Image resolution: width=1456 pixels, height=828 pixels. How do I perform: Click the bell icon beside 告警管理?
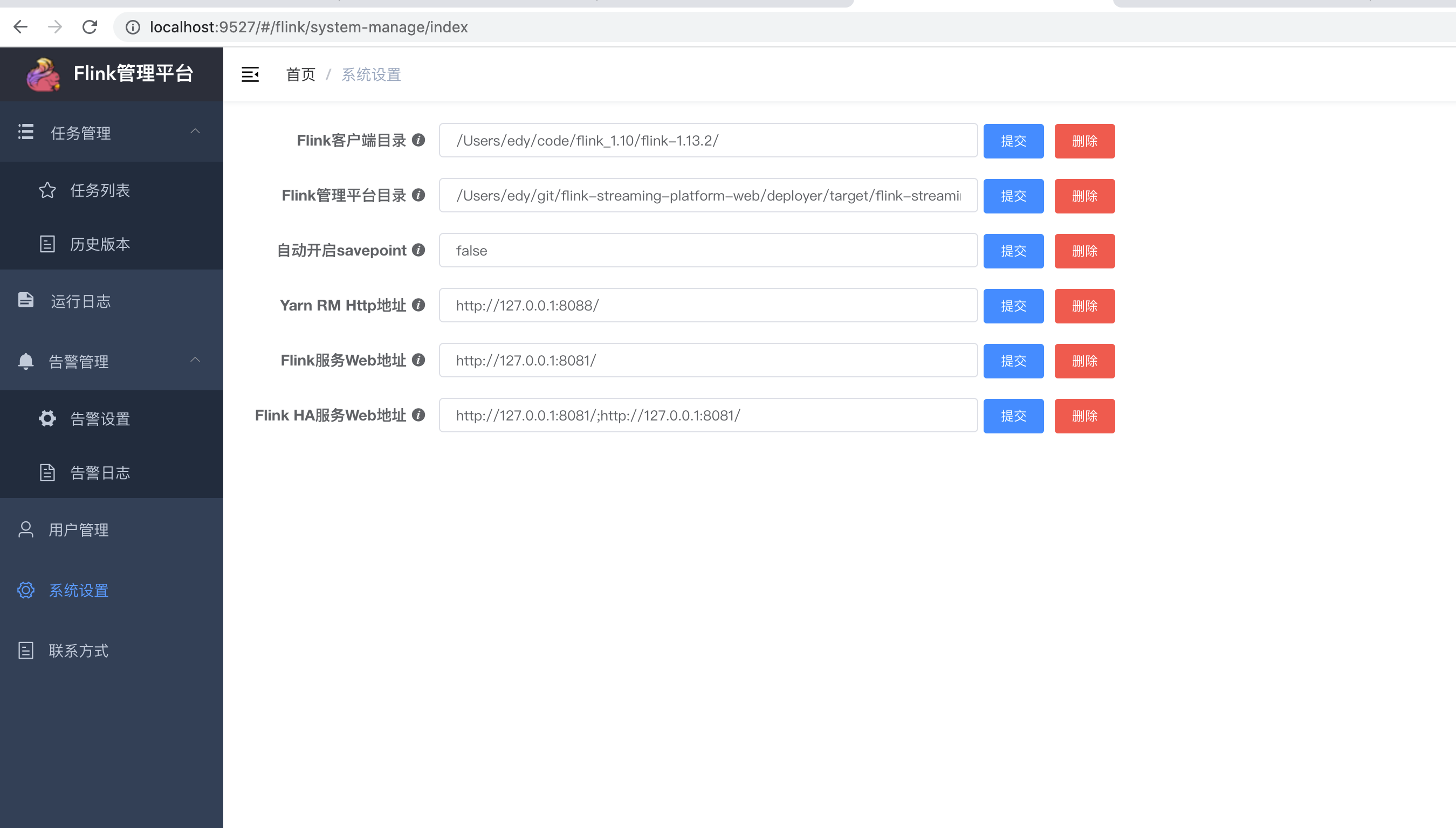pyautogui.click(x=25, y=361)
